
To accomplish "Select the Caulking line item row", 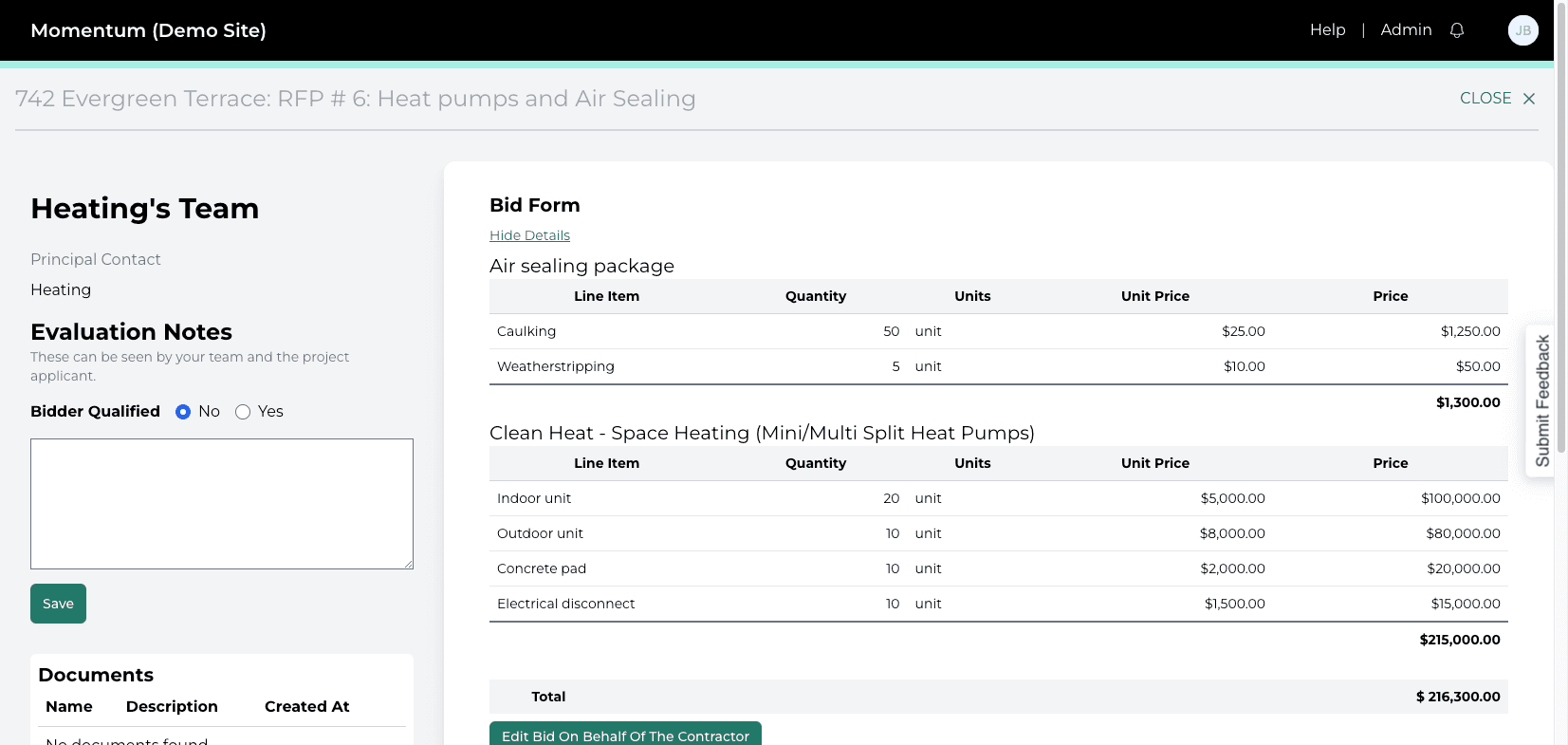I will [x=999, y=331].
